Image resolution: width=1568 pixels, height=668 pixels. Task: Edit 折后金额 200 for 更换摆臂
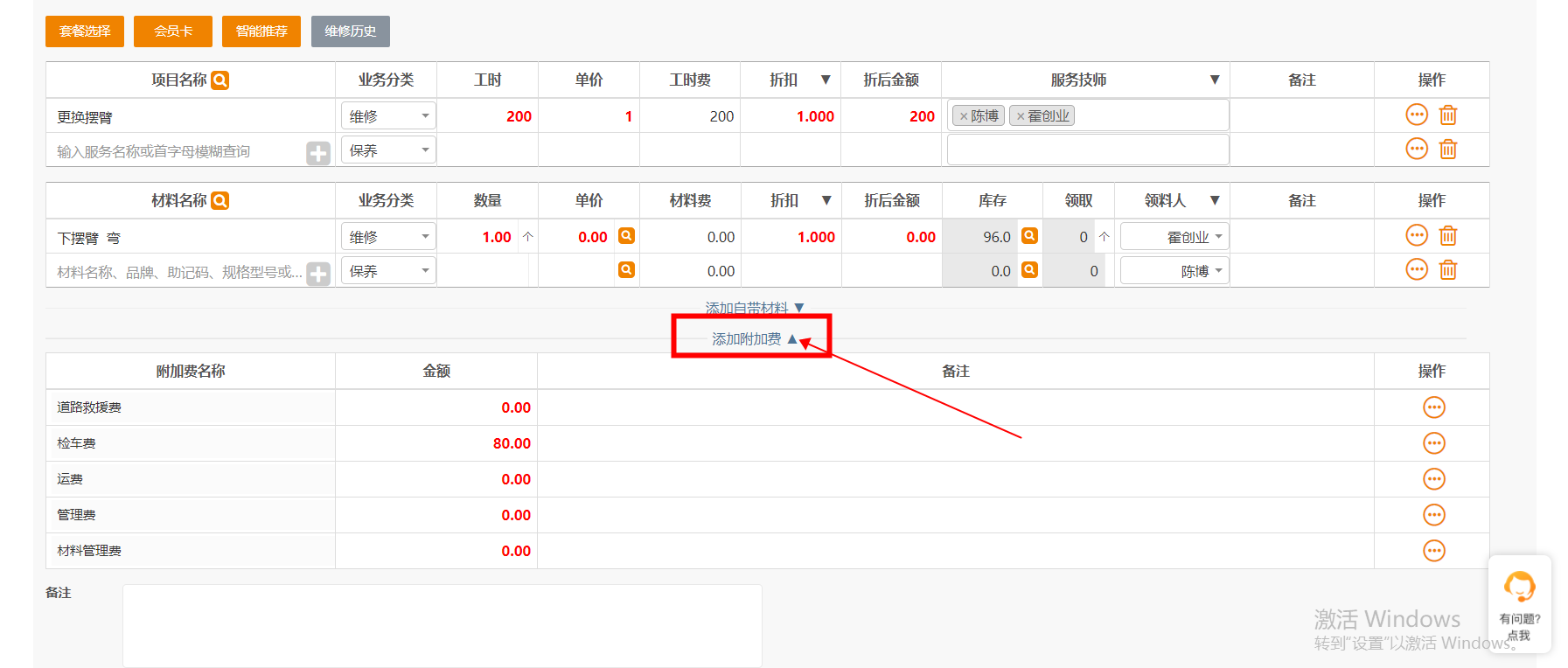pos(891,116)
